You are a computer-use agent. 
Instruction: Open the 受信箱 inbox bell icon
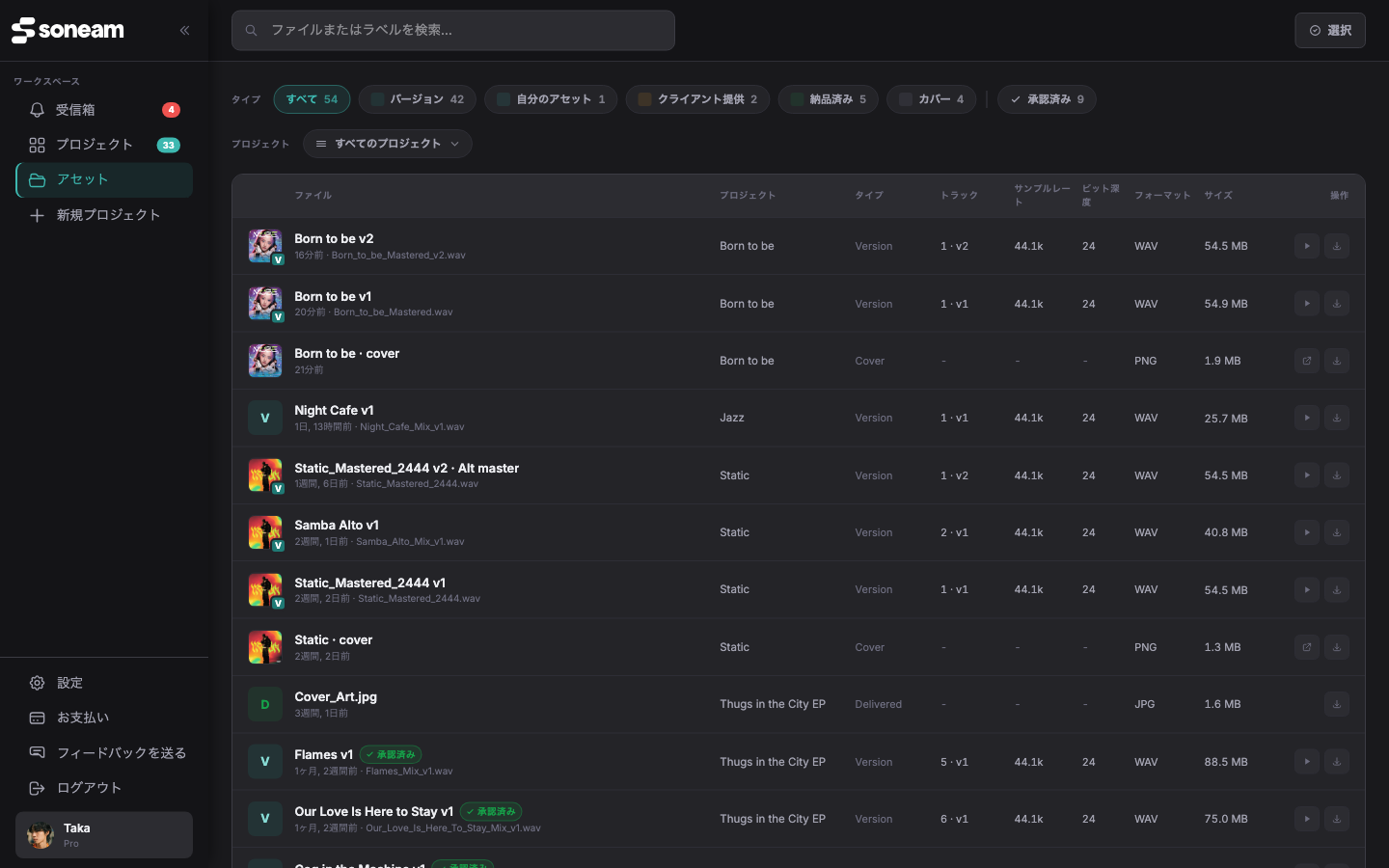click(x=38, y=110)
